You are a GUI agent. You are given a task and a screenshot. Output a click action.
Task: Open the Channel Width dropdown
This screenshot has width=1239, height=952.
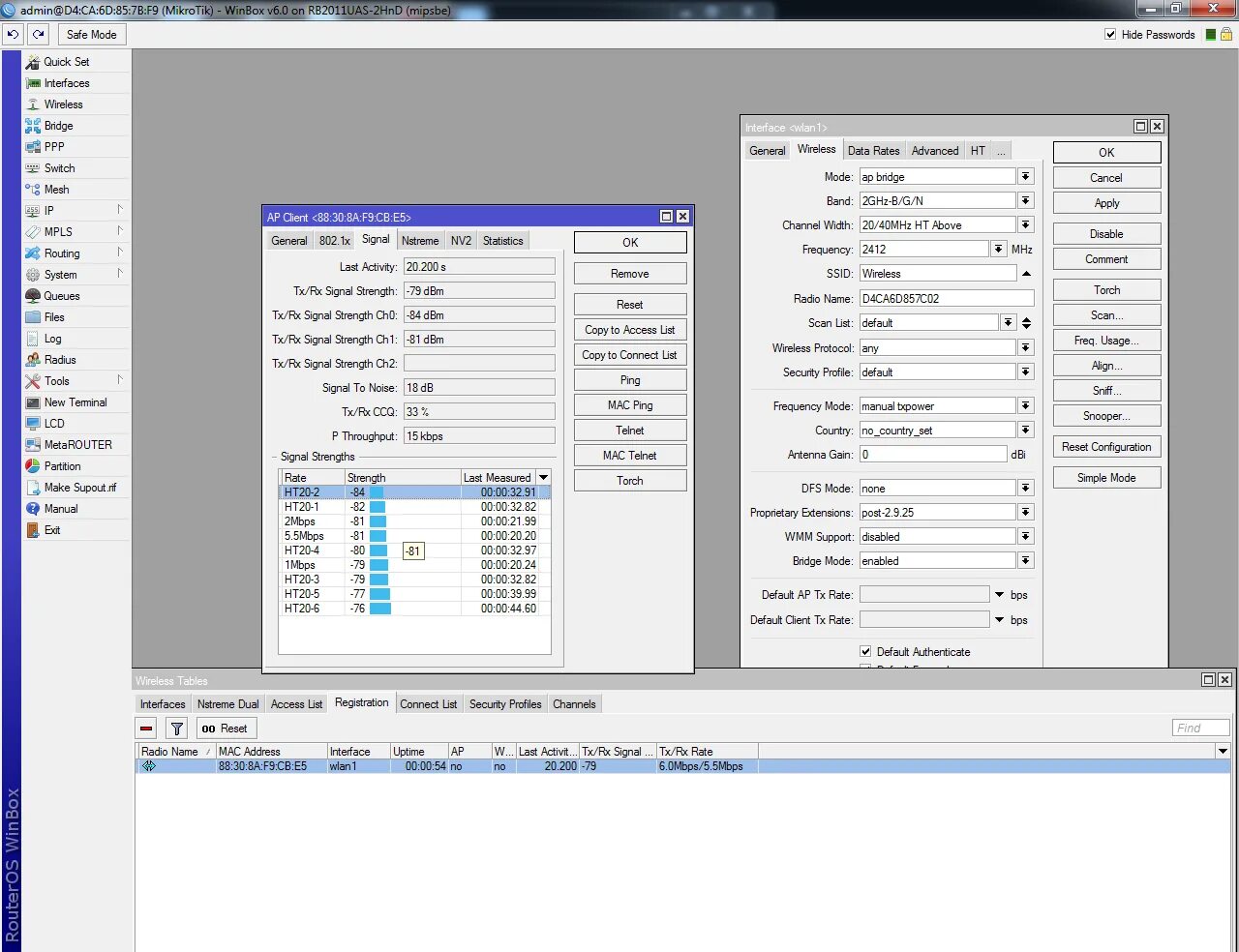pos(1026,224)
